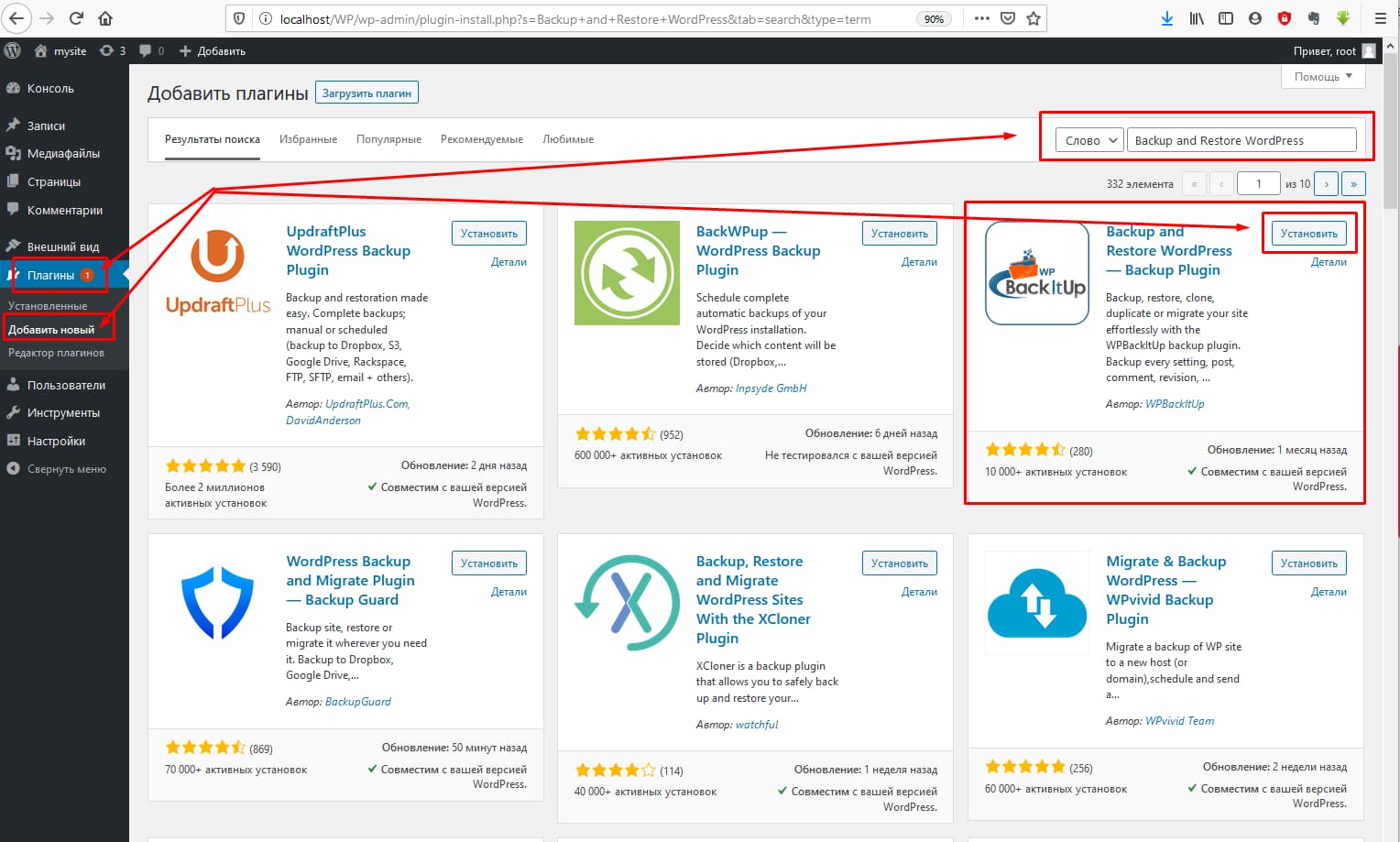Viewport: 1400px width, 842px height.
Task: Open the Firefox downloads arrow icon
Action: coord(1167,18)
